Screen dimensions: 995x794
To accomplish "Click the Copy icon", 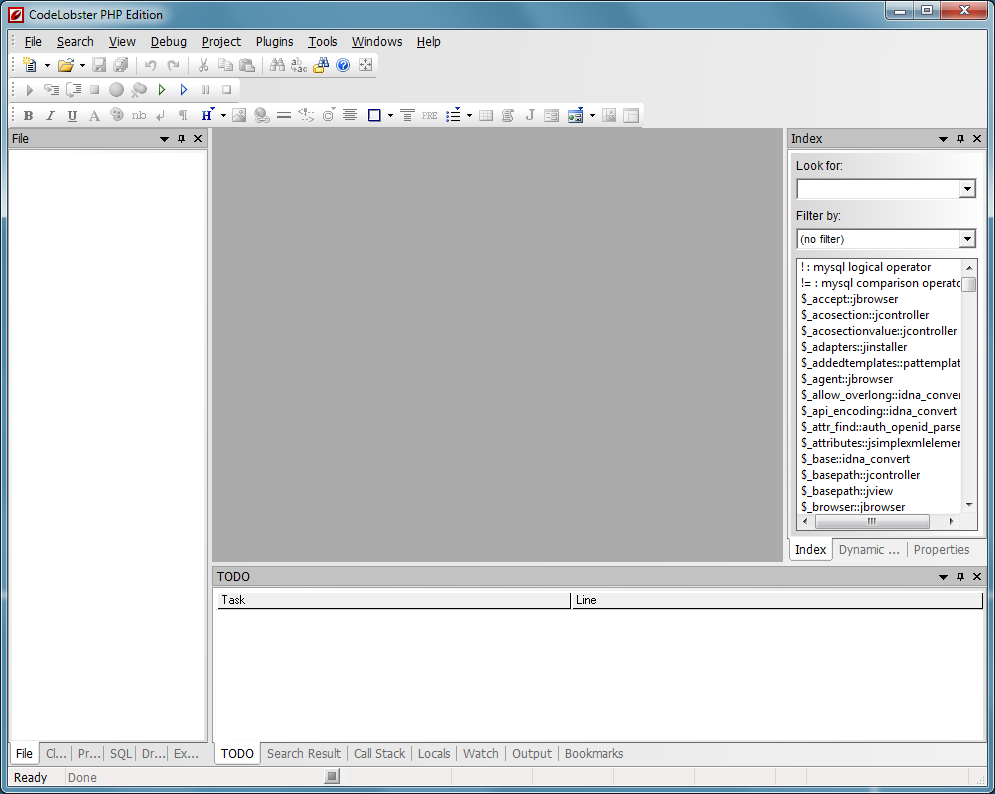I will tap(225, 65).
